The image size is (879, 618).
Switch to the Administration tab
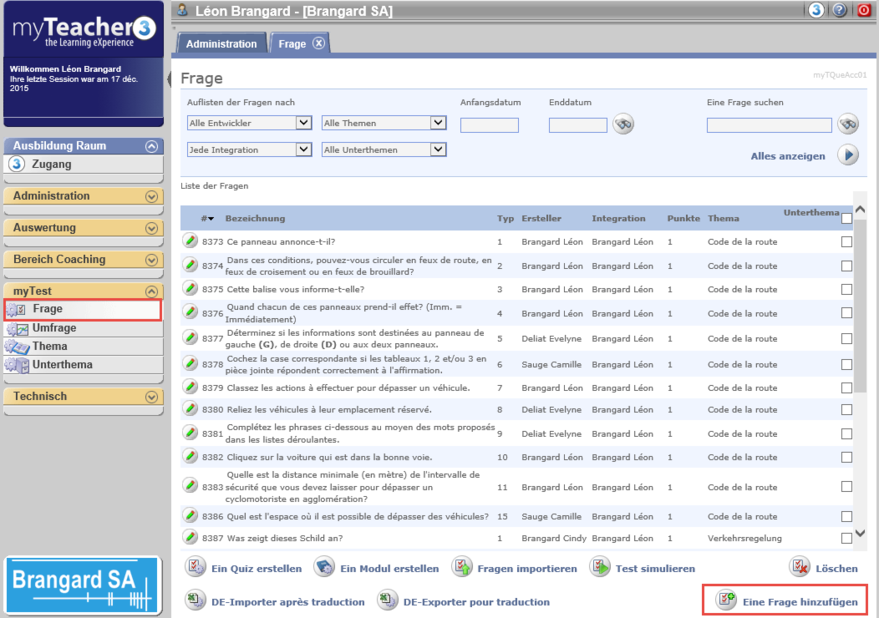coord(221,44)
